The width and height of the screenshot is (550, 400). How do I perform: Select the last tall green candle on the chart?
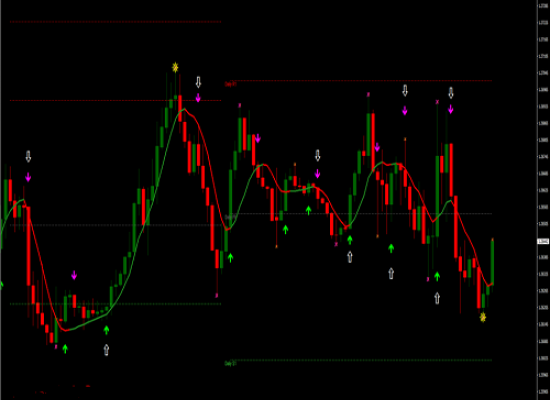tap(492, 263)
